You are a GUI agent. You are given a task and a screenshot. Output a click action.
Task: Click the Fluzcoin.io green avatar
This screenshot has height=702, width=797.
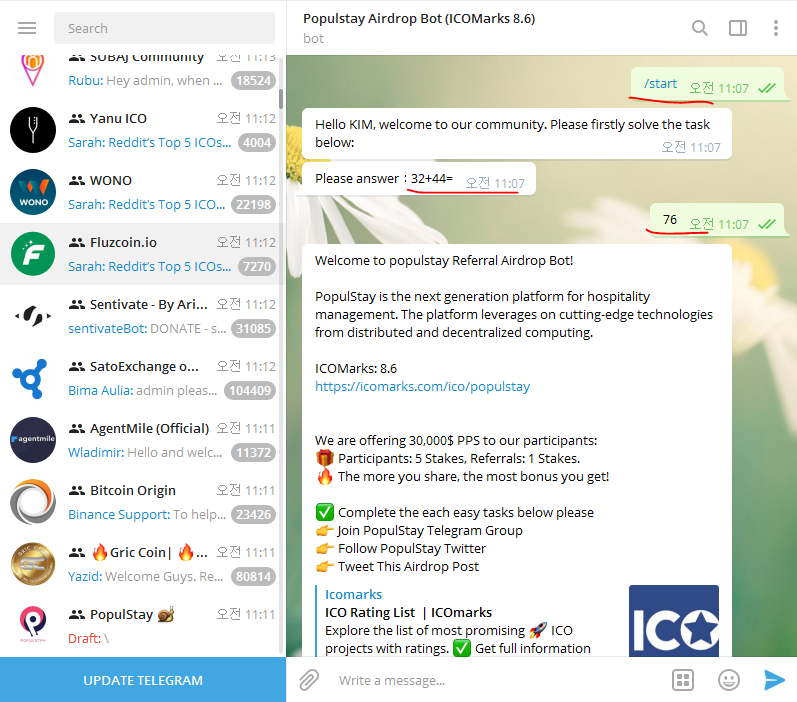click(x=33, y=254)
